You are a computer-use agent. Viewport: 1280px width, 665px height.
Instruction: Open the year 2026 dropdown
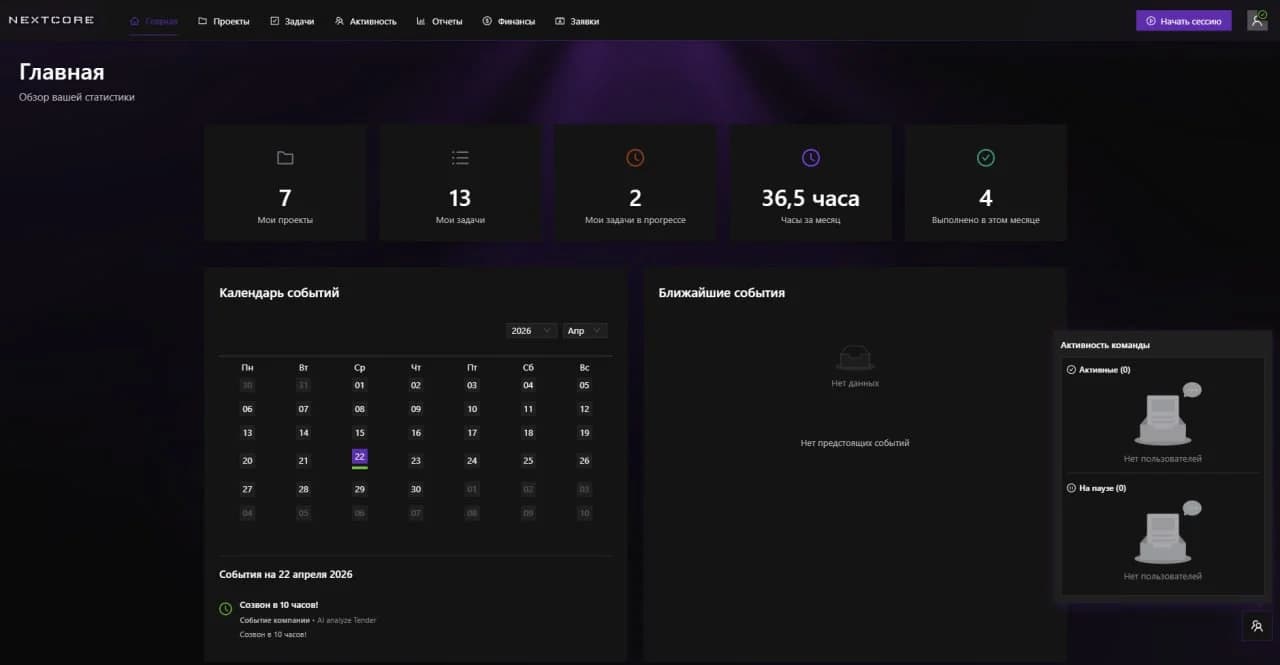click(x=531, y=331)
